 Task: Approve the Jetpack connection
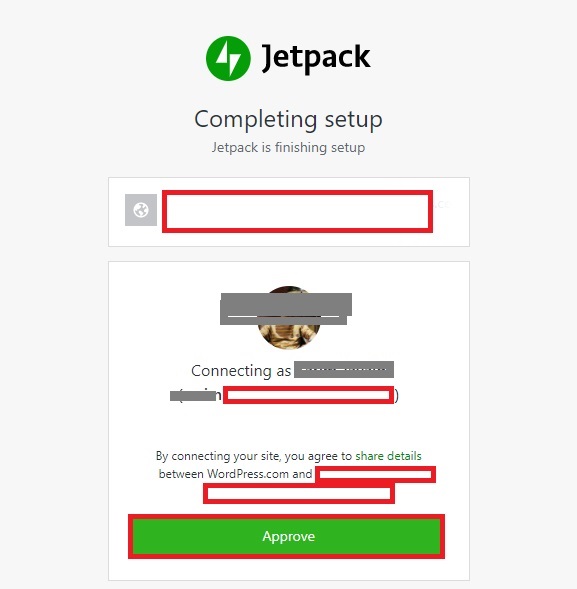click(286, 536)
